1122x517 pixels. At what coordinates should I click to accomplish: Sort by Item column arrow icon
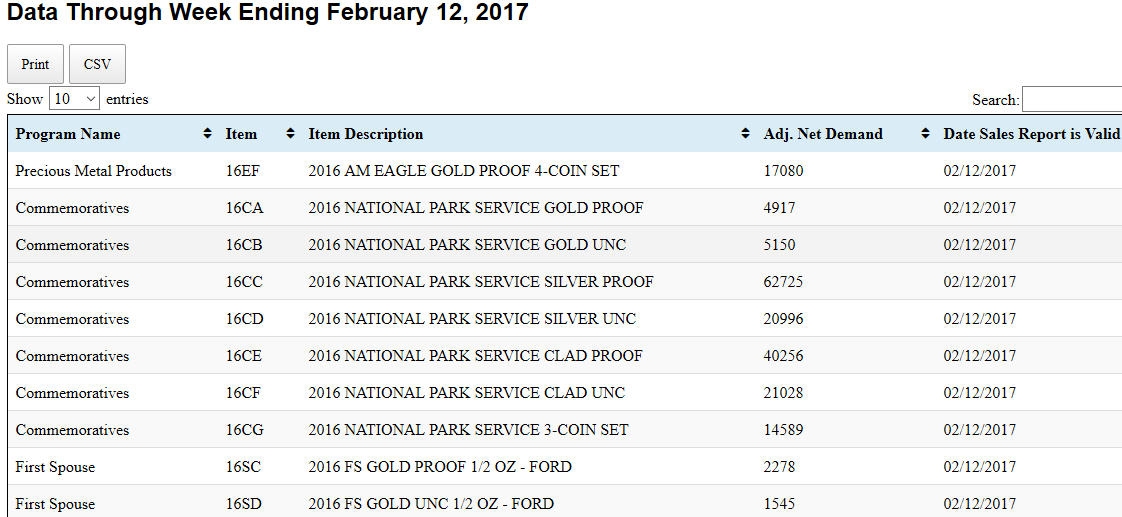291,134
